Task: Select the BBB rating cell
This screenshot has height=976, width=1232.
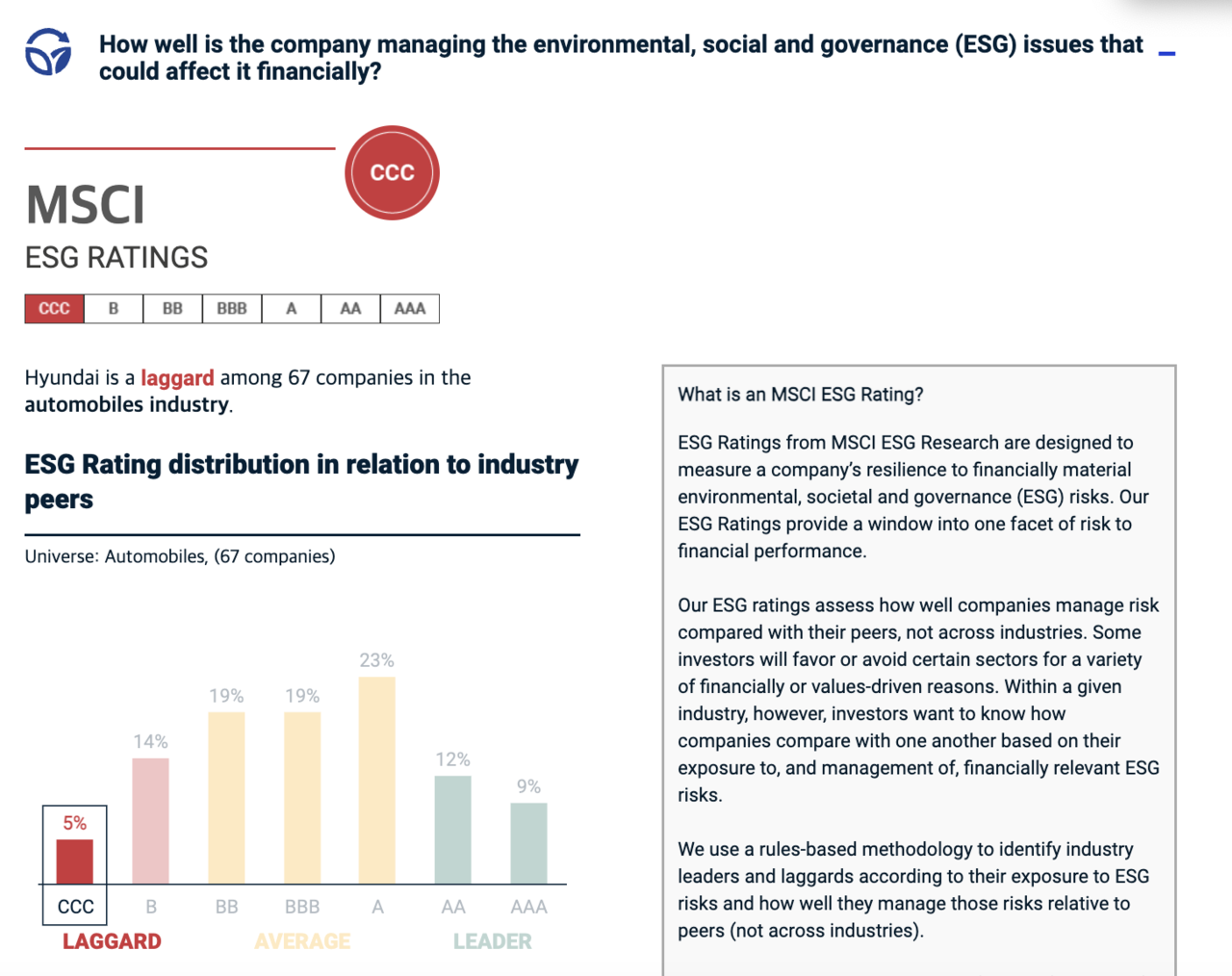Action: pyautogui.click(x=231, y=308)
